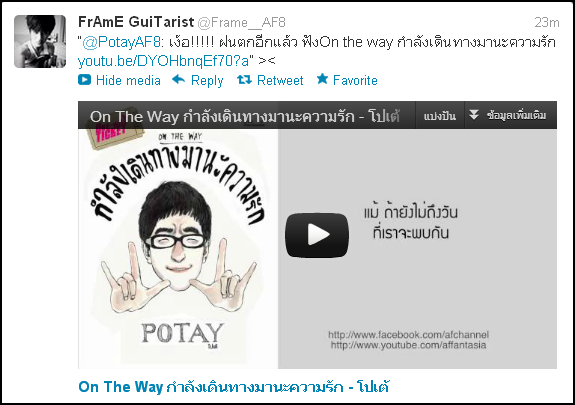Image resolution: width=575 pixels, height=405 pixels.
Task: Open the 23m timestamp link
Action: [x=546, y=22]
